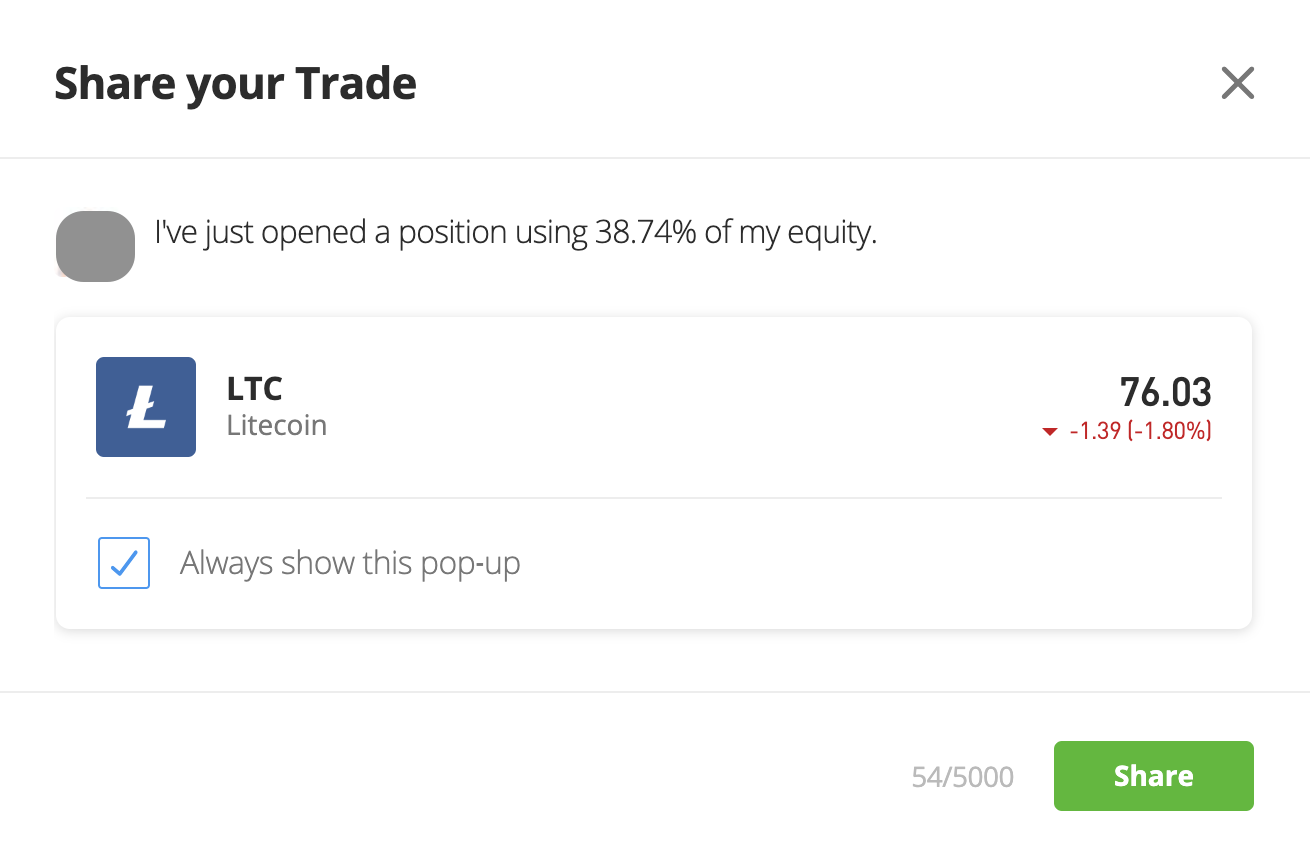Click the 'Always show this pop-up' label

coord(350,564)
